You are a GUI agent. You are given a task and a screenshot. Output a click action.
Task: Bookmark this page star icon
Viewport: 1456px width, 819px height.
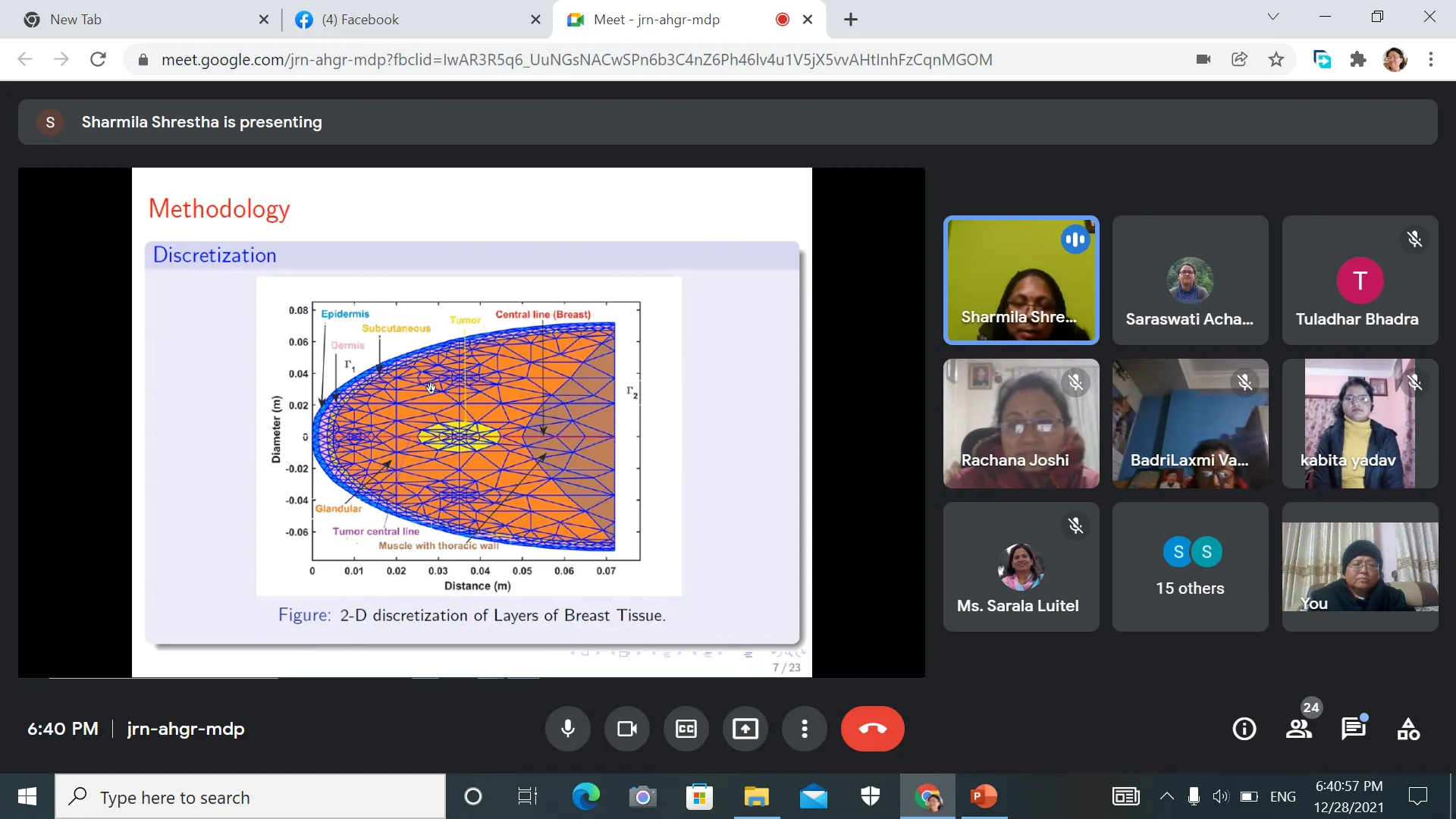pyautogui.click(x=1276, y=59)
